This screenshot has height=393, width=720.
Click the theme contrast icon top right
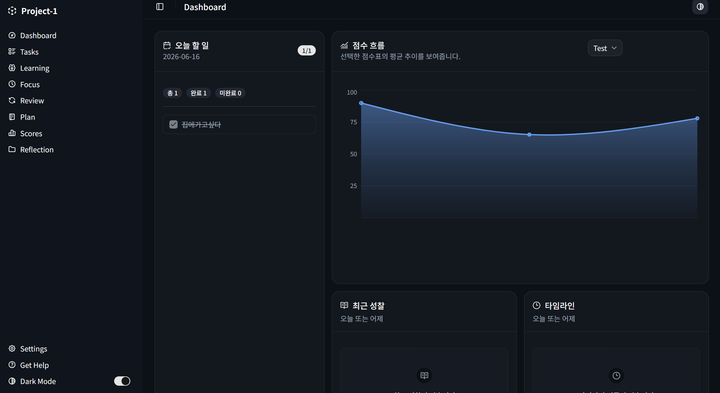700,6
